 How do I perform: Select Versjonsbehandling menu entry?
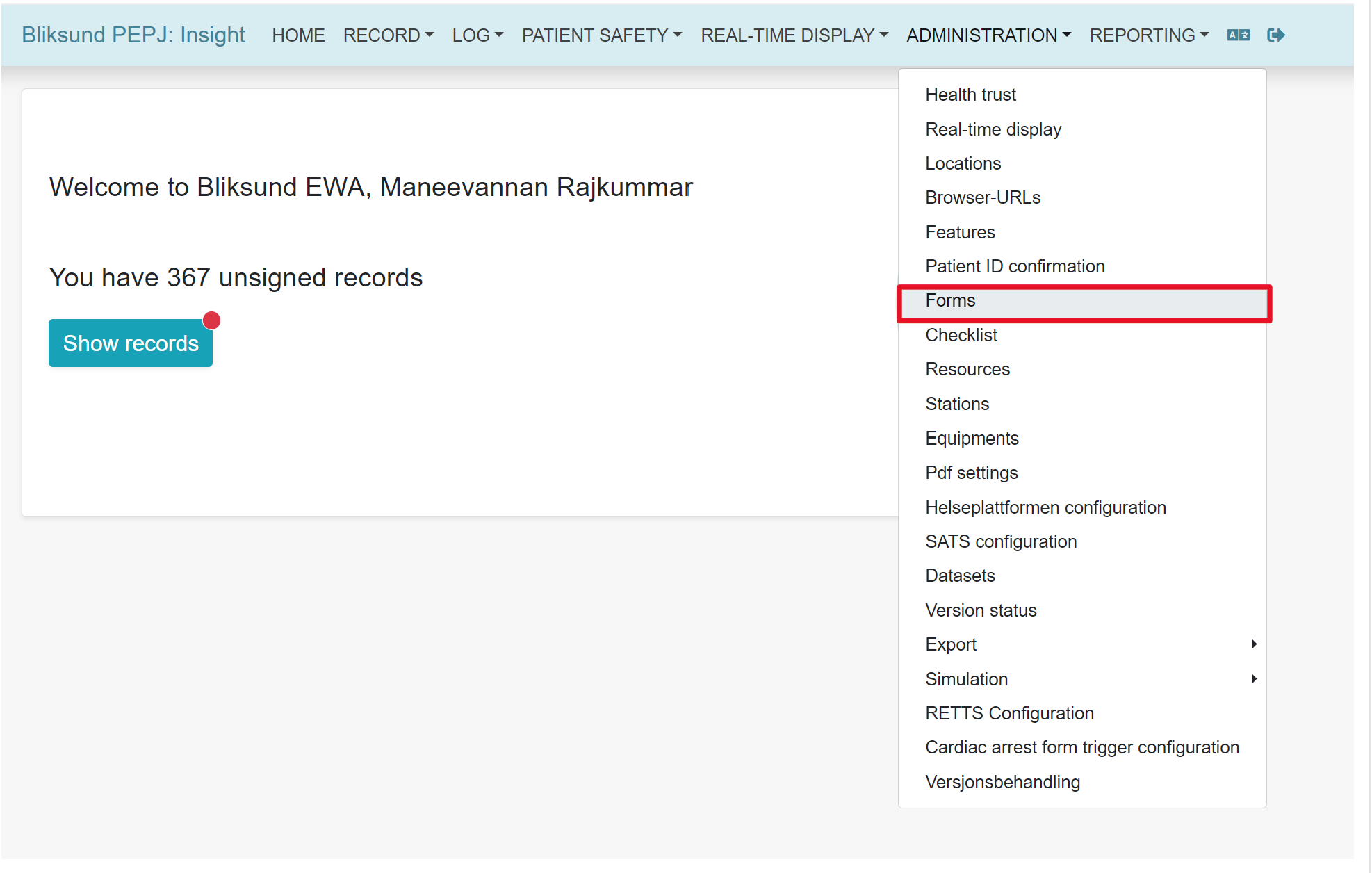coord(1082,782)
